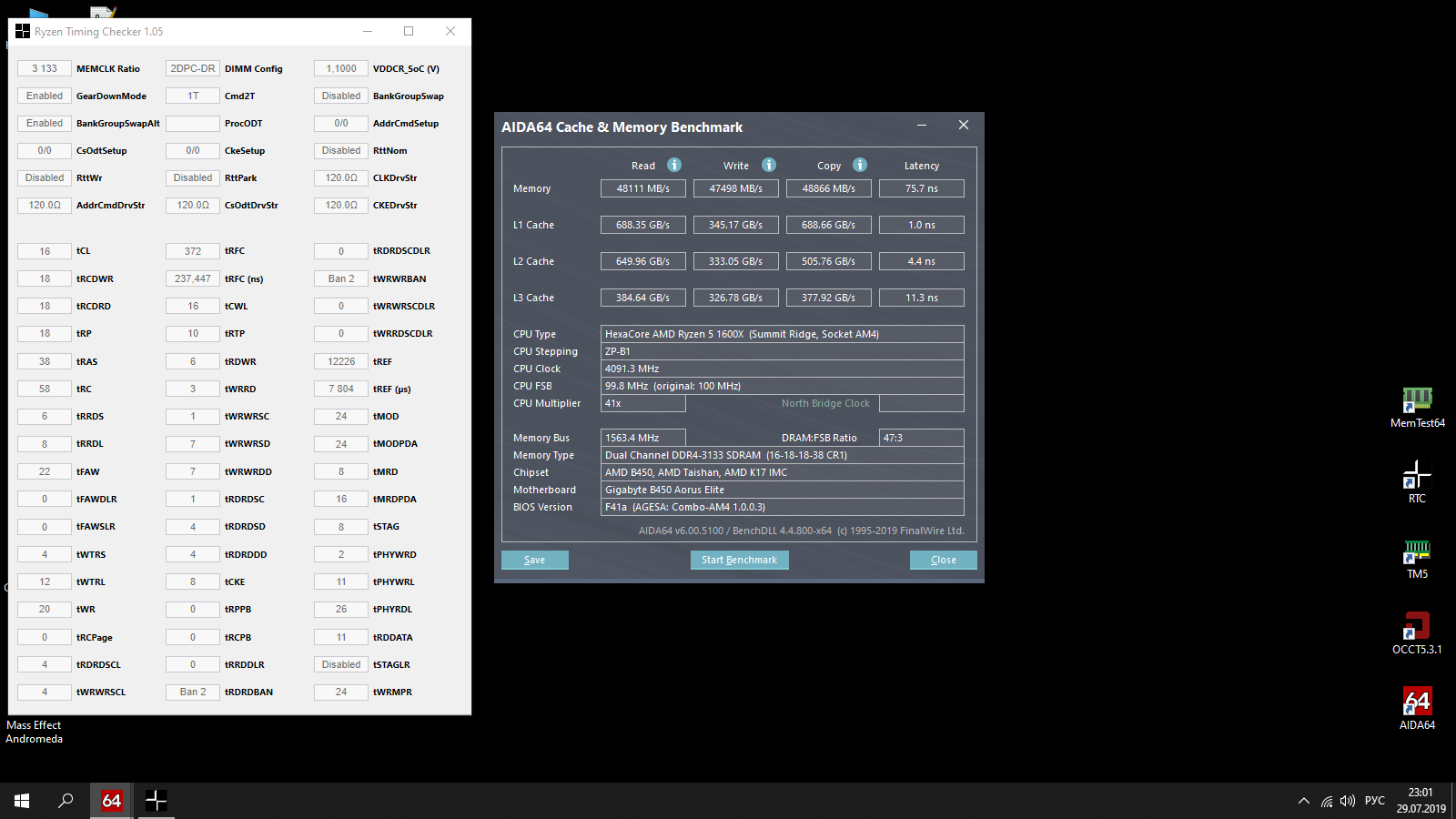This screenshot has width=1456, height=819.
Task: Click the Cmd2T value "1T"
Action: click(x=193, y=96)
